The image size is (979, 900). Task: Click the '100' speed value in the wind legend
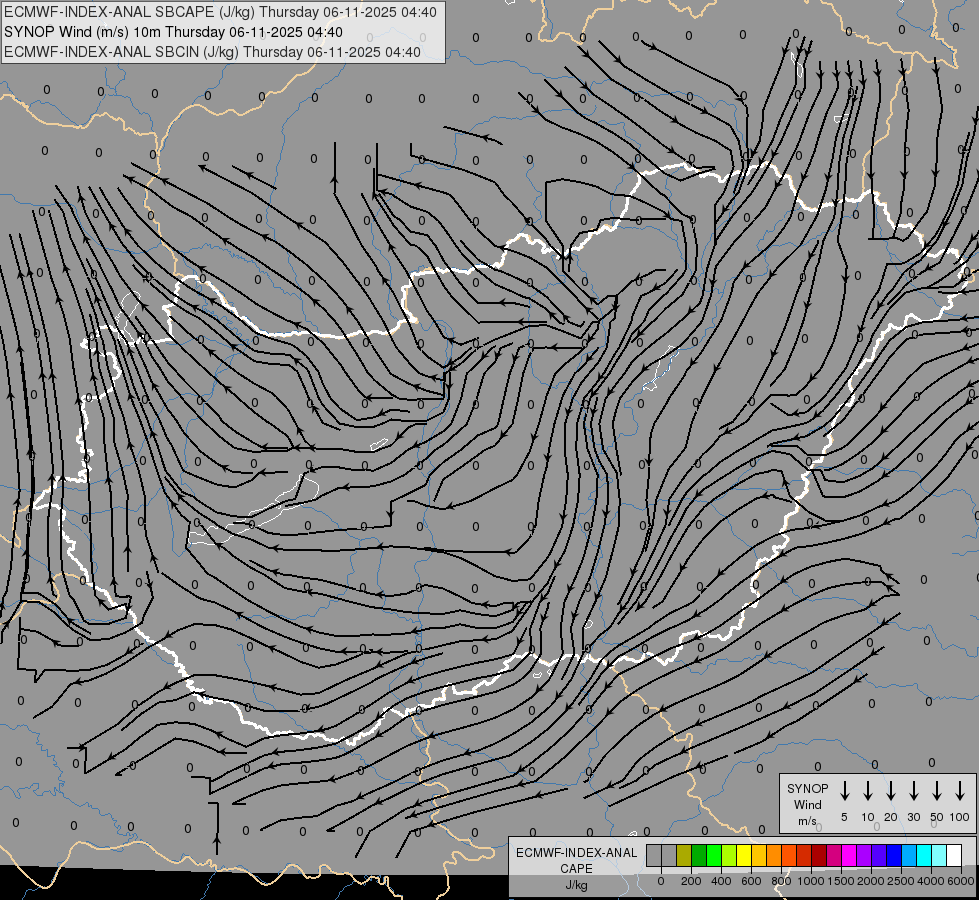[960, 817]
